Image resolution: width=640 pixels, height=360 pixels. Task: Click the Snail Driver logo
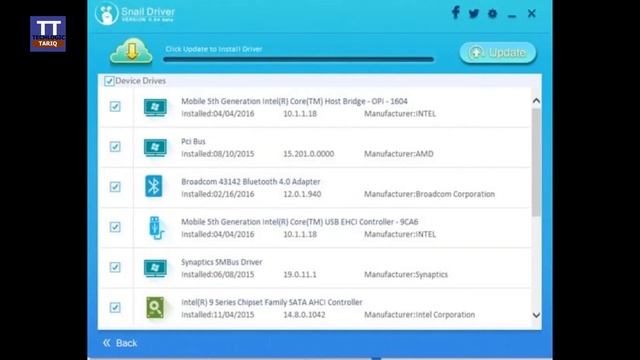click(107, 13)
